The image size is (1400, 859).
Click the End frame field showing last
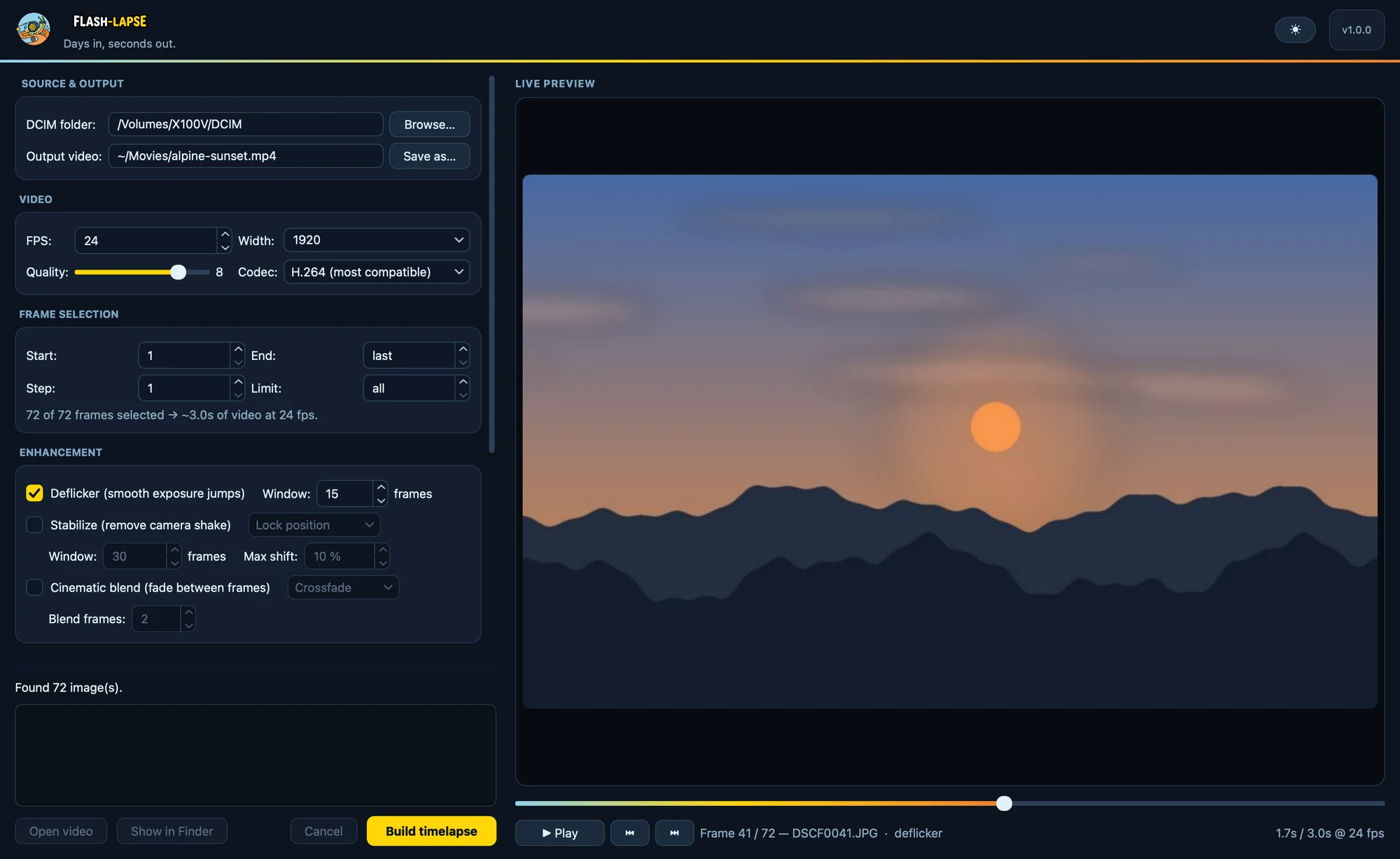(409, 355)
